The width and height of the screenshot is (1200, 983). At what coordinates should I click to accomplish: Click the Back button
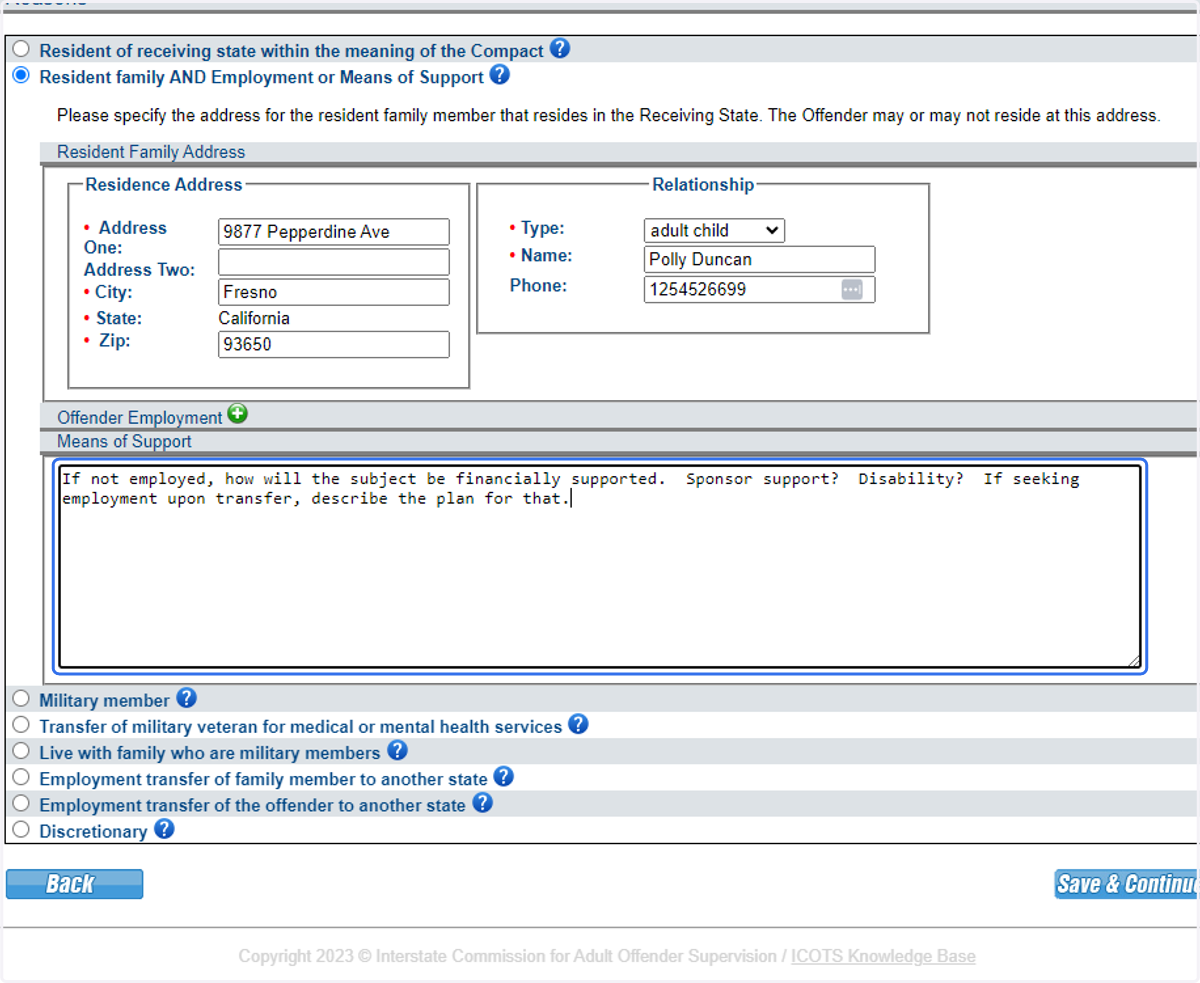coord(75,884)
